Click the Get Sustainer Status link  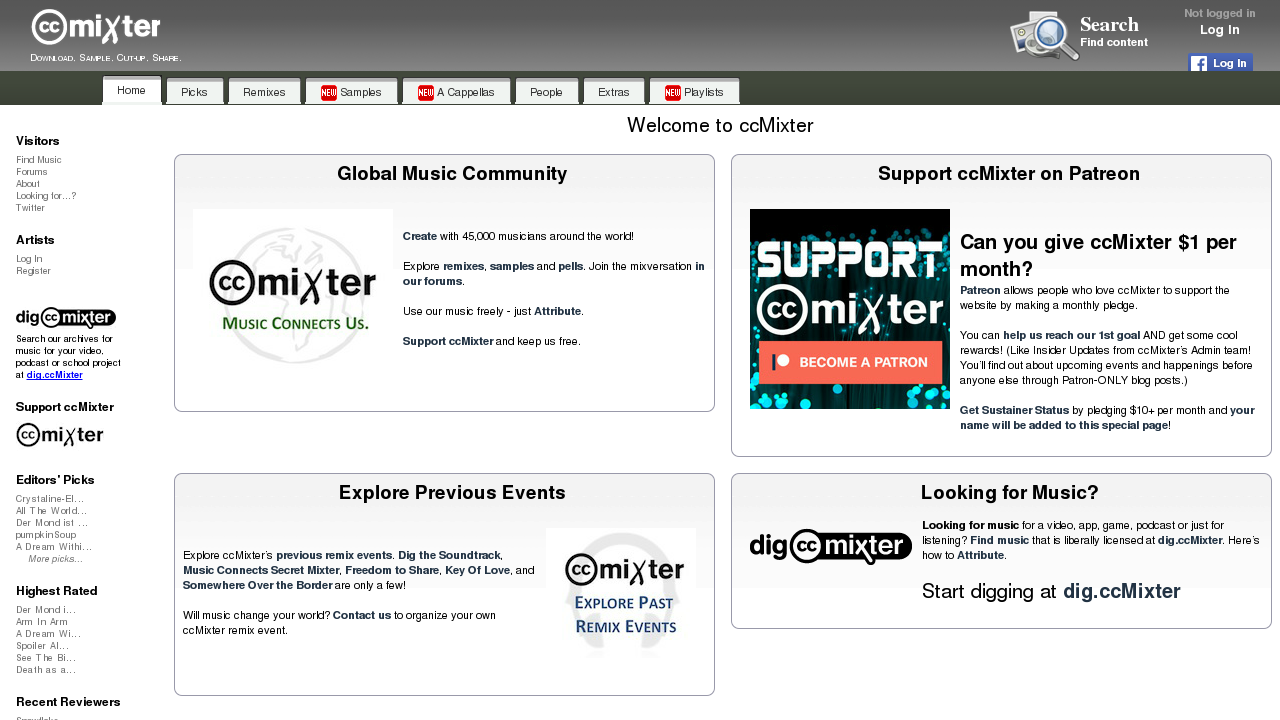click(1014, 410)
